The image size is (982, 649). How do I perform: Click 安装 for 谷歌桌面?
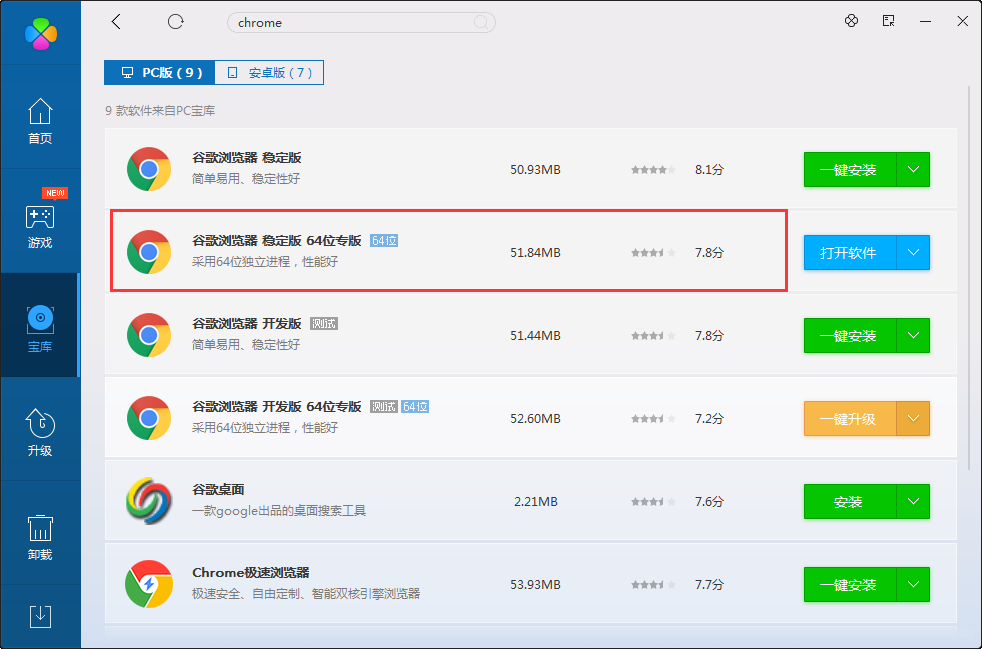pyautogui.click(x=850, y=502)
